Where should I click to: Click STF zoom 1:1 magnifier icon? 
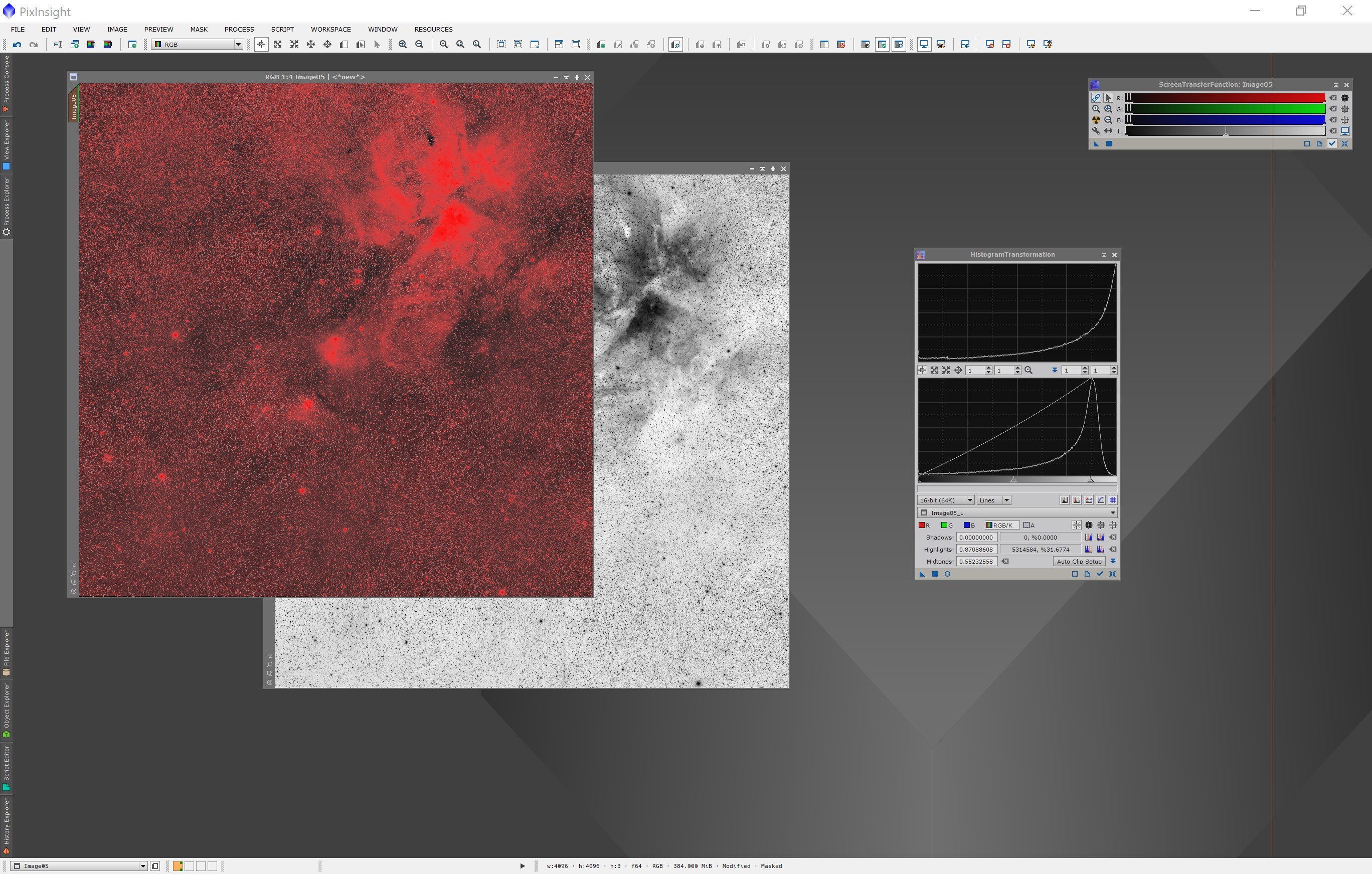[x=1096, y=109]
